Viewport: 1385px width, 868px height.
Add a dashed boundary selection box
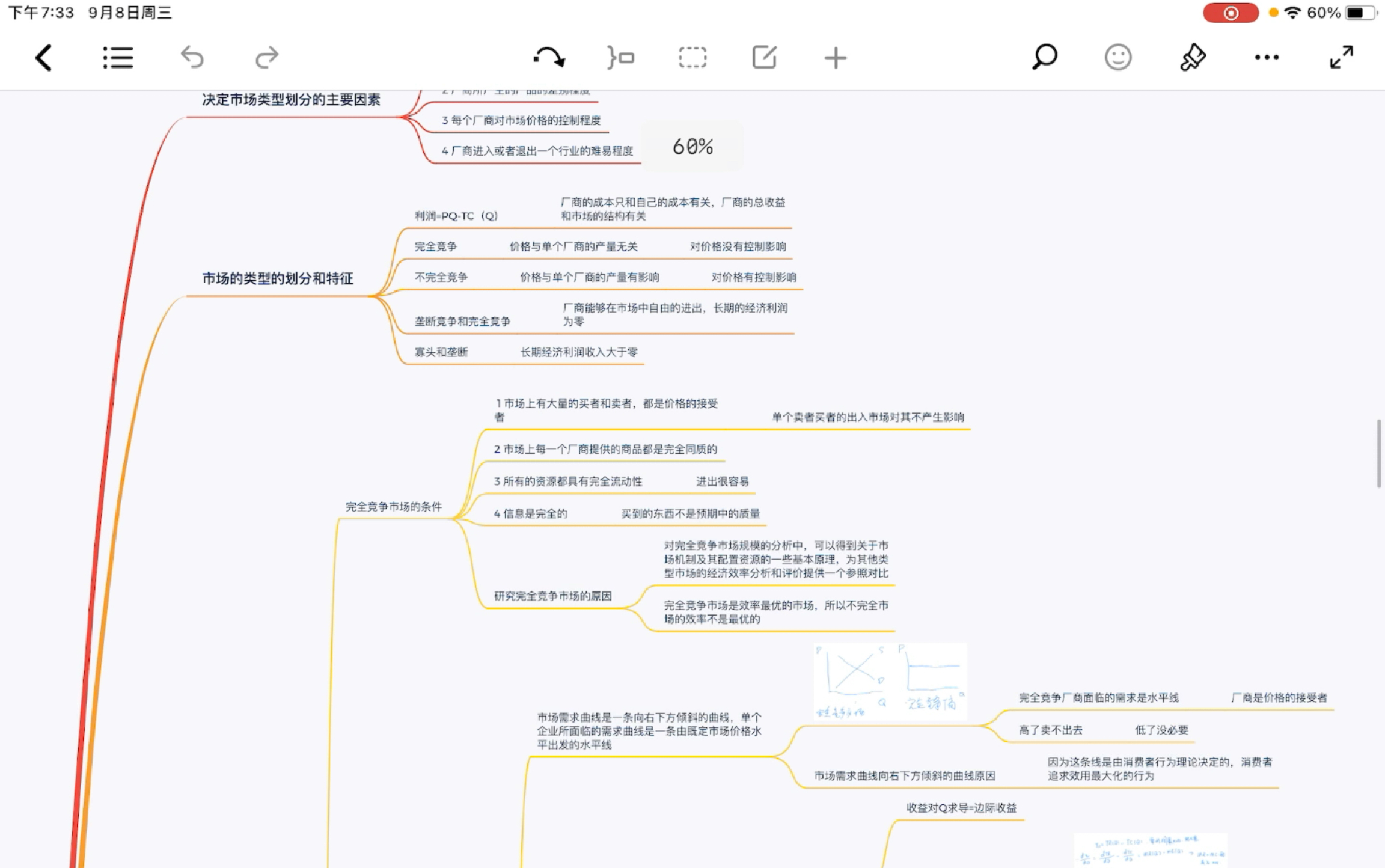click(x=692, y=58)
